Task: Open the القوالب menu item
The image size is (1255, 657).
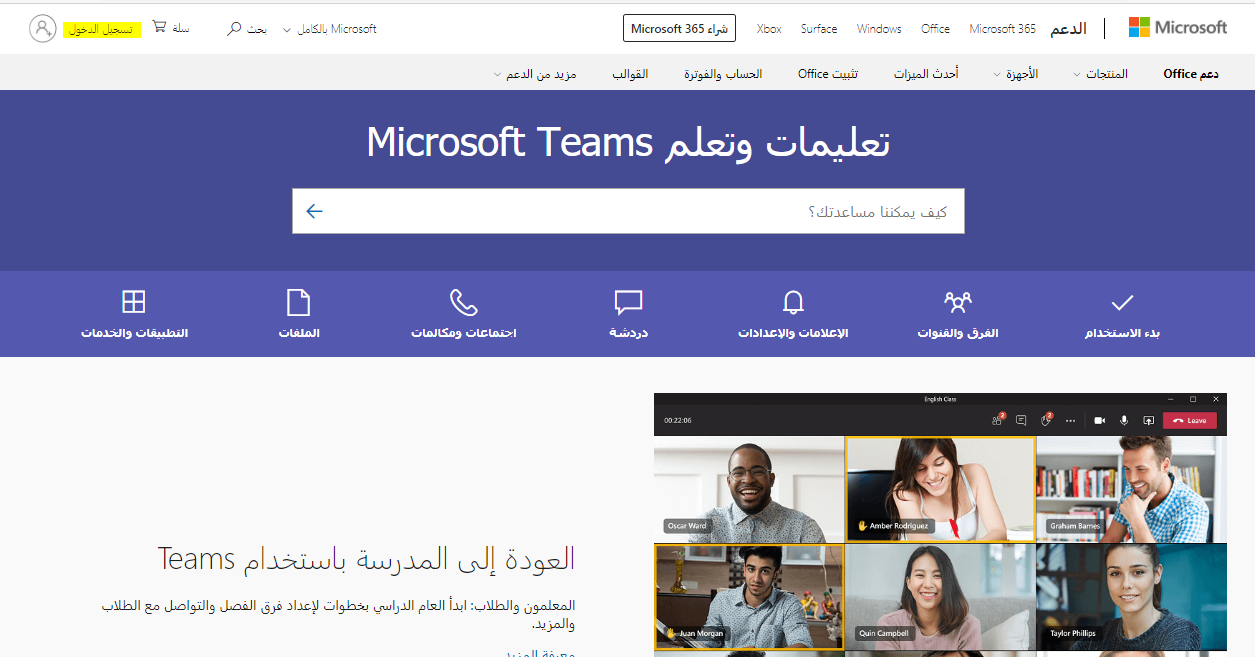Action: pyautogui.click(x=630, y=74)
